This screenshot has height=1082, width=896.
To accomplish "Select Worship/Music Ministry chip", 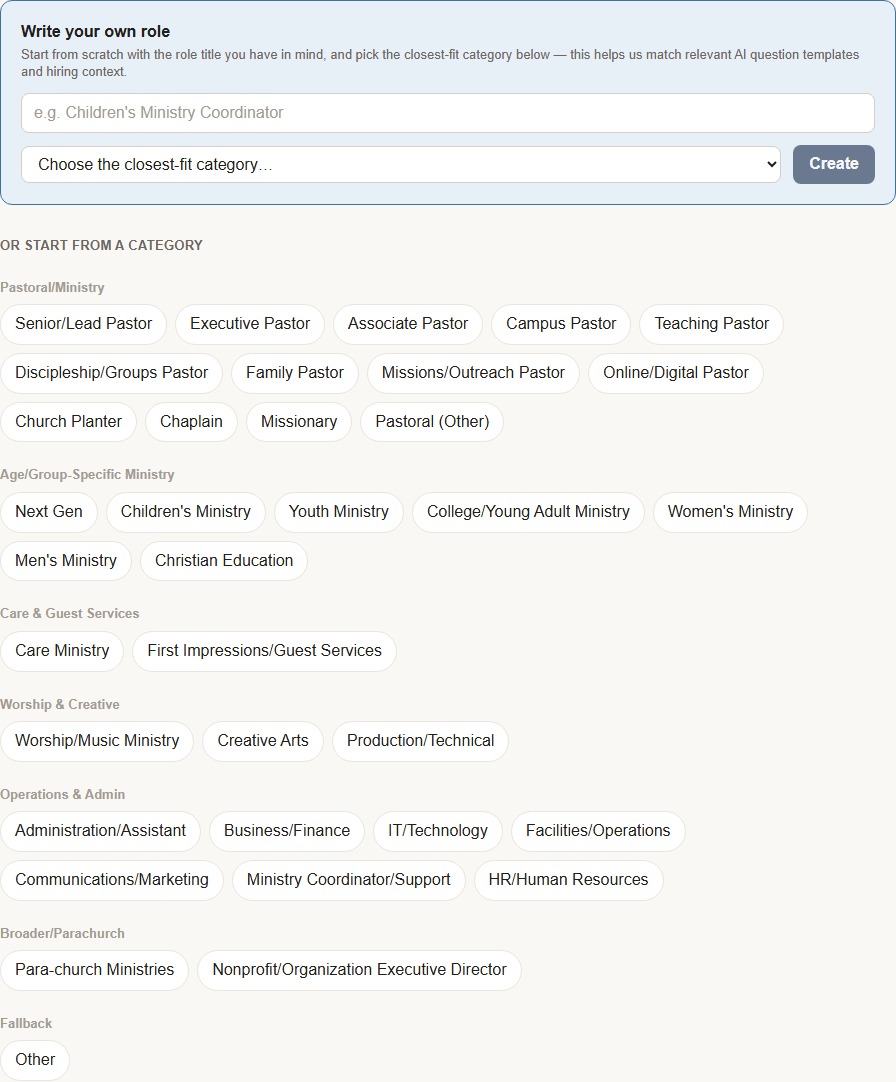I will click(x=97, y=741).
